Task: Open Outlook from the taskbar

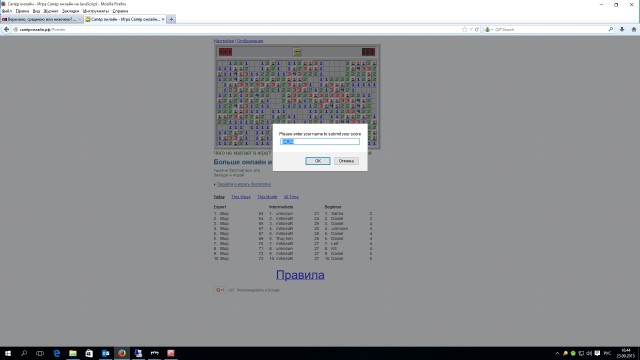Action: click(105, 353)
